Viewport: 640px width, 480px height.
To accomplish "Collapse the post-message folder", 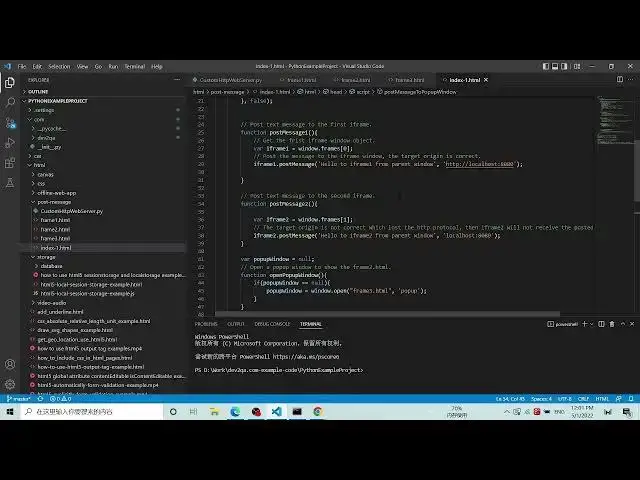I will 56,201.
